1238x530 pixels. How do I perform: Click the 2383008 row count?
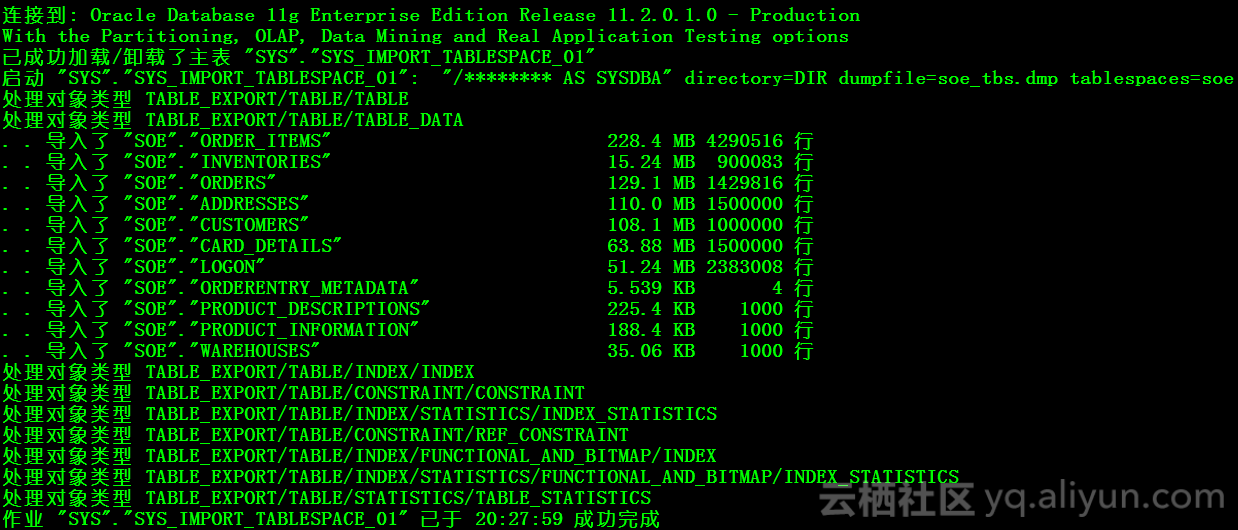(x=745, y=267)
